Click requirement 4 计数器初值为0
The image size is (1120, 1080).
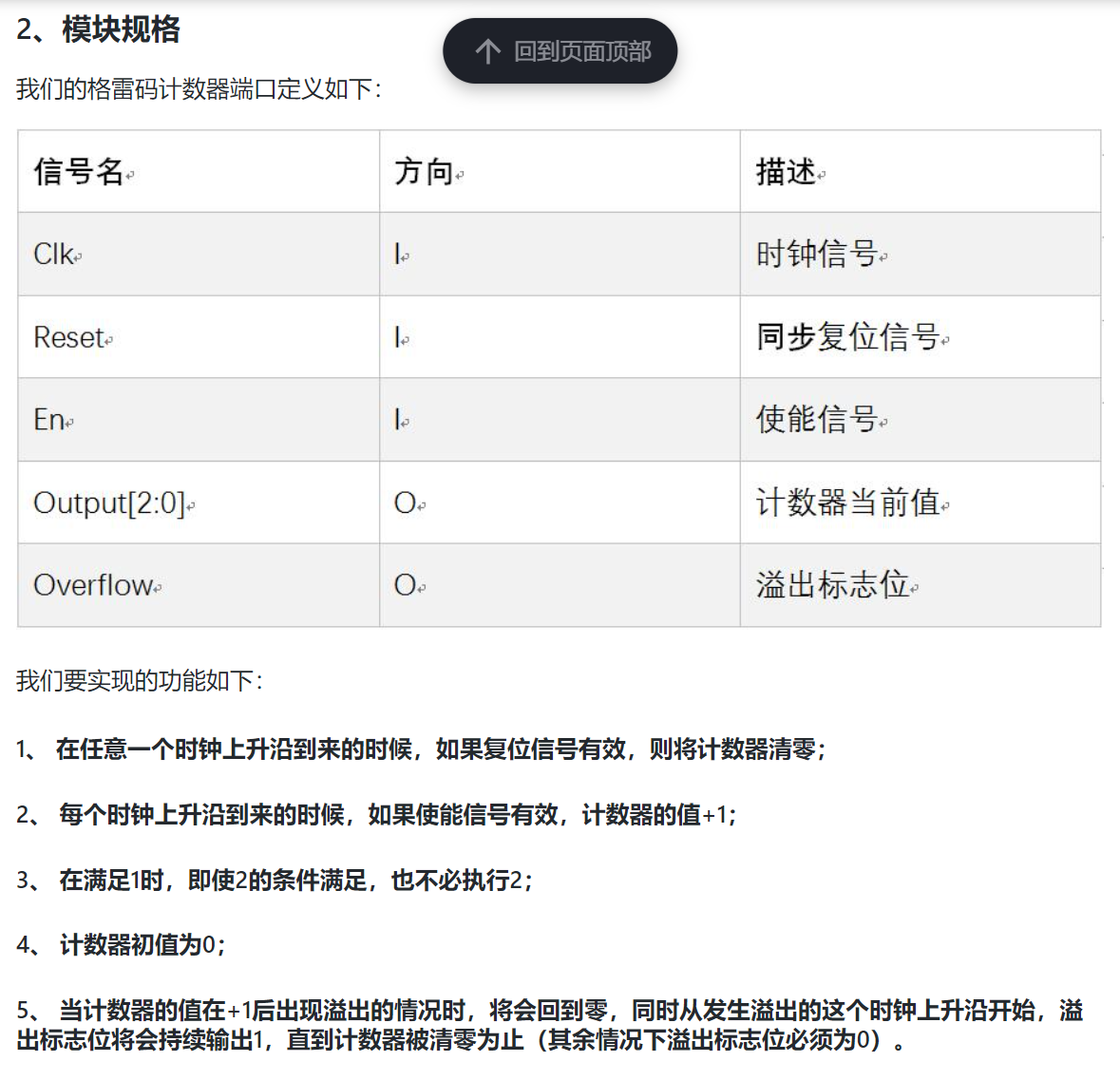(121, 945)
